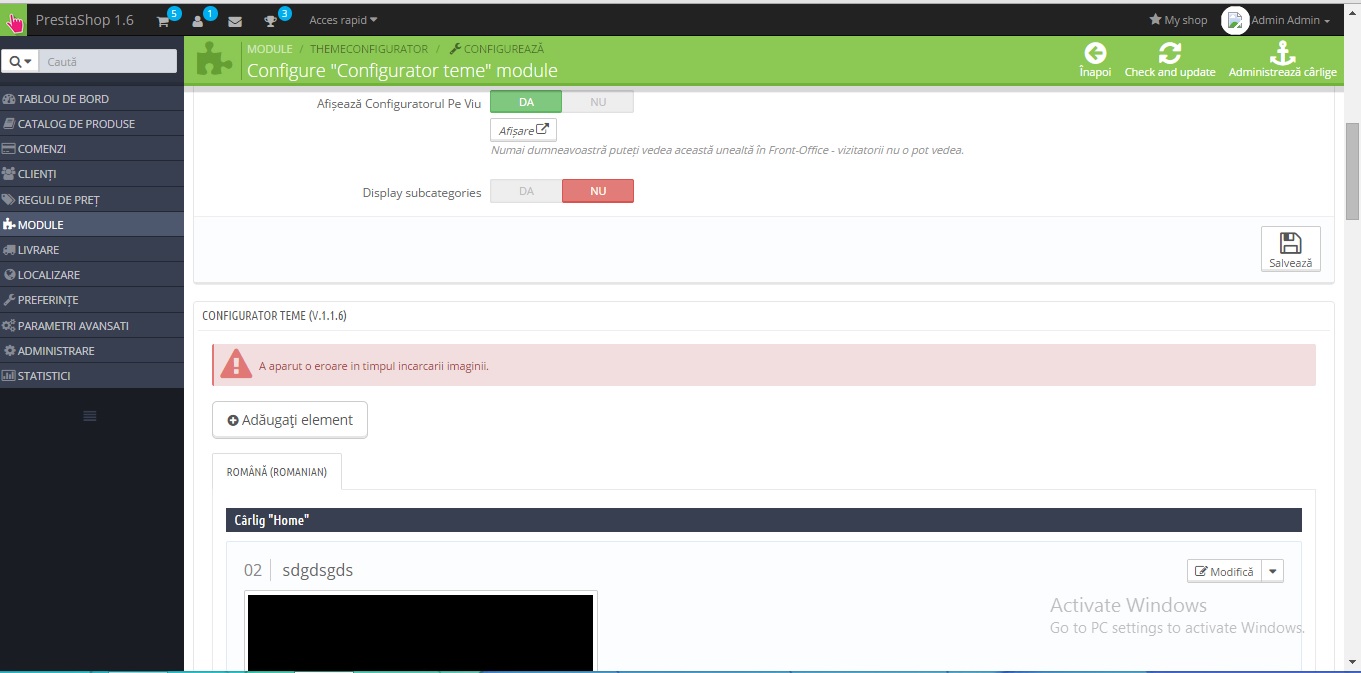Click the Afișare preview button

(x=523, y=130)
